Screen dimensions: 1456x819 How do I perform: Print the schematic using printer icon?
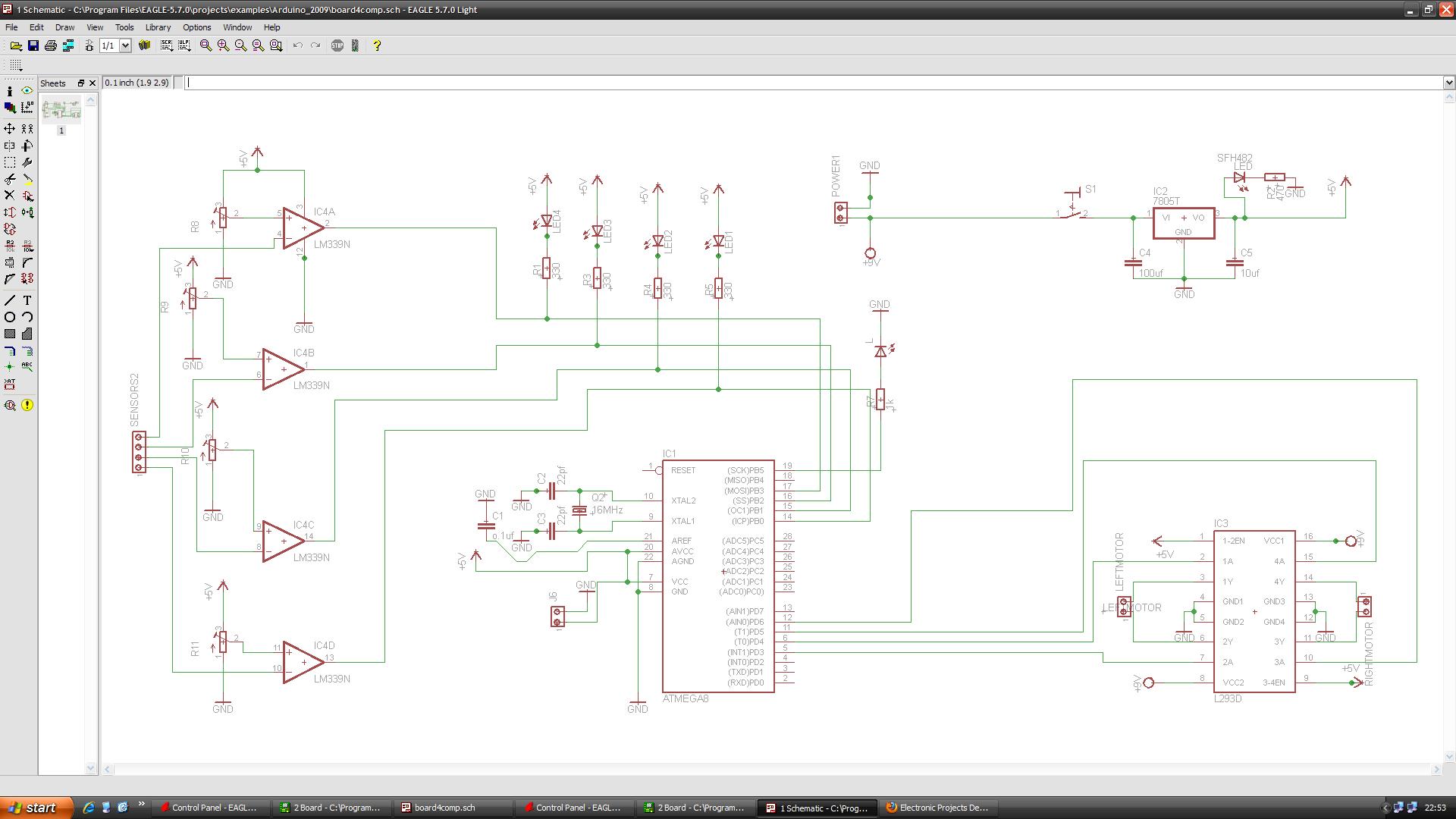50,45
